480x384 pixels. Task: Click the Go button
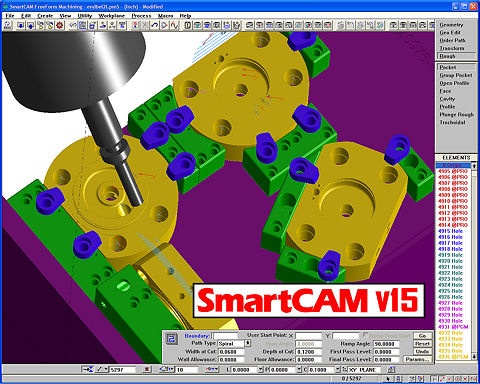tap(422, 336)
